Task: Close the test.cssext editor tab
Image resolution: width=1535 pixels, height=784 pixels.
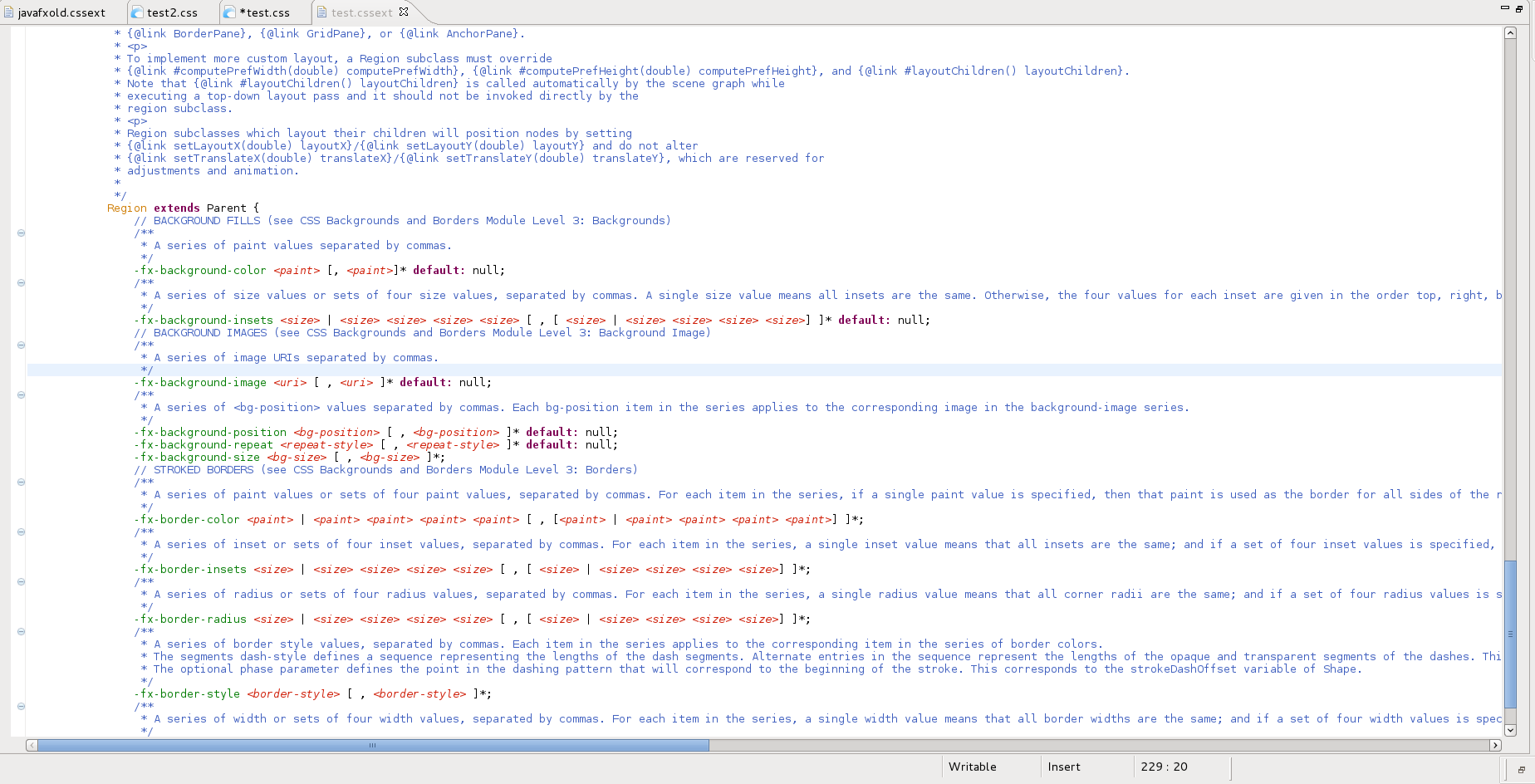Action: tap(404, 12)
